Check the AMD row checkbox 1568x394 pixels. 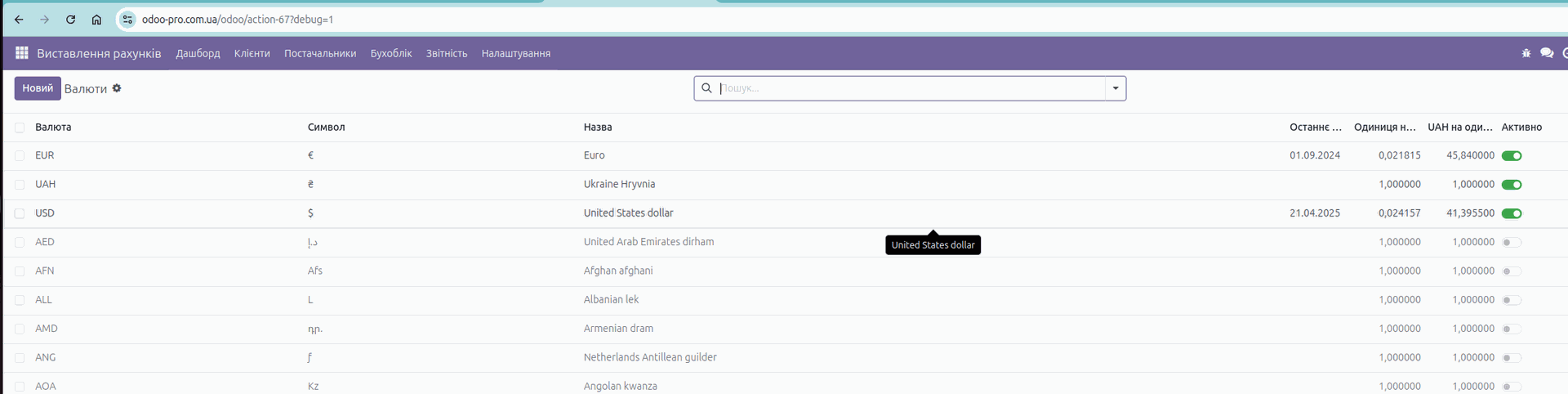(x=20, y=329)
